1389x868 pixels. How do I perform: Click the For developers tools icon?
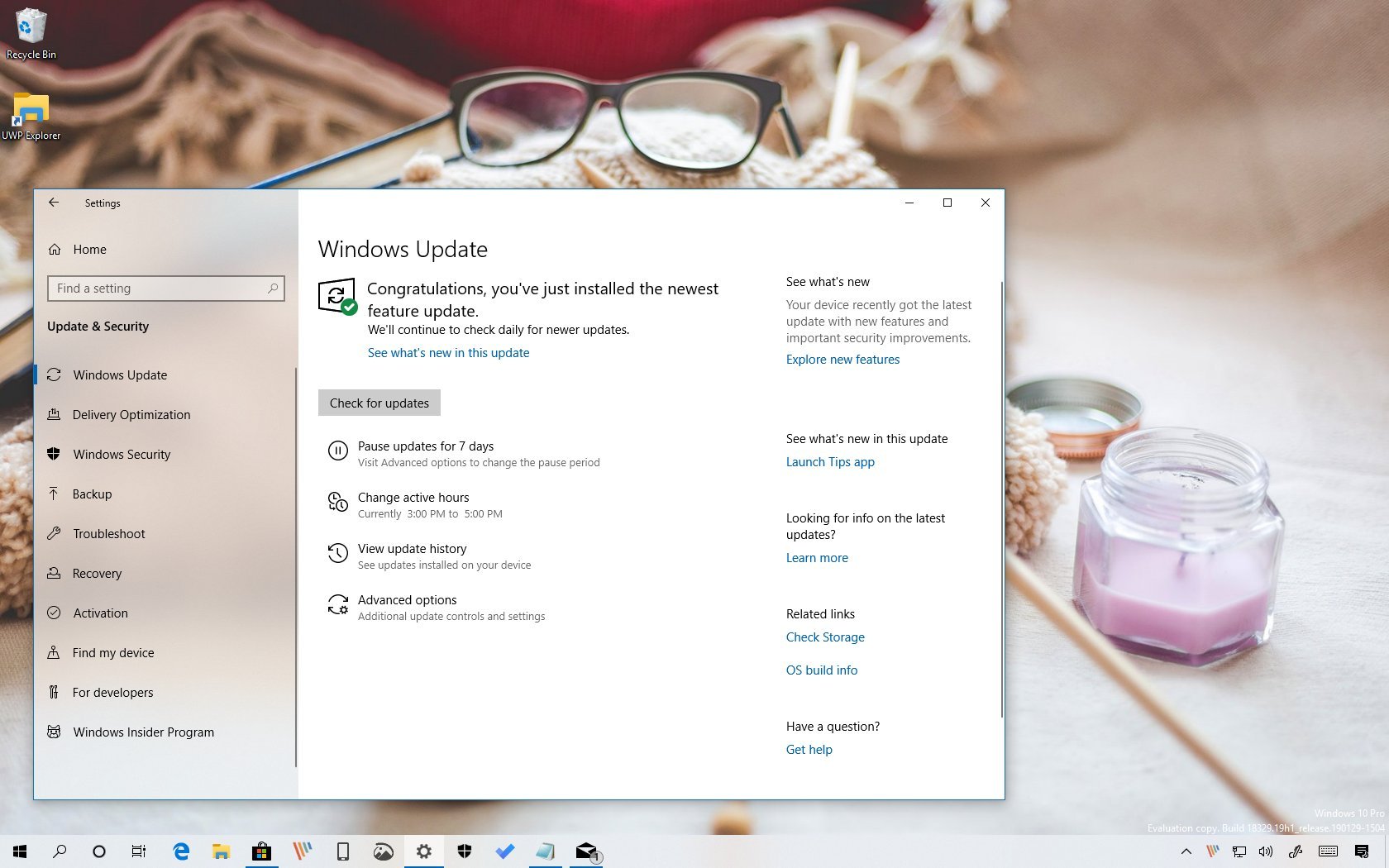click(x=54, y=692)
